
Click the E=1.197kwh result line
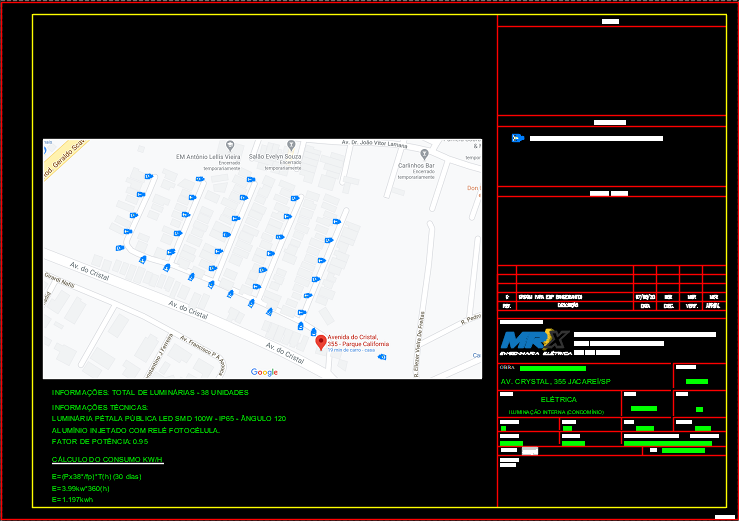click(x=72, y=499)
